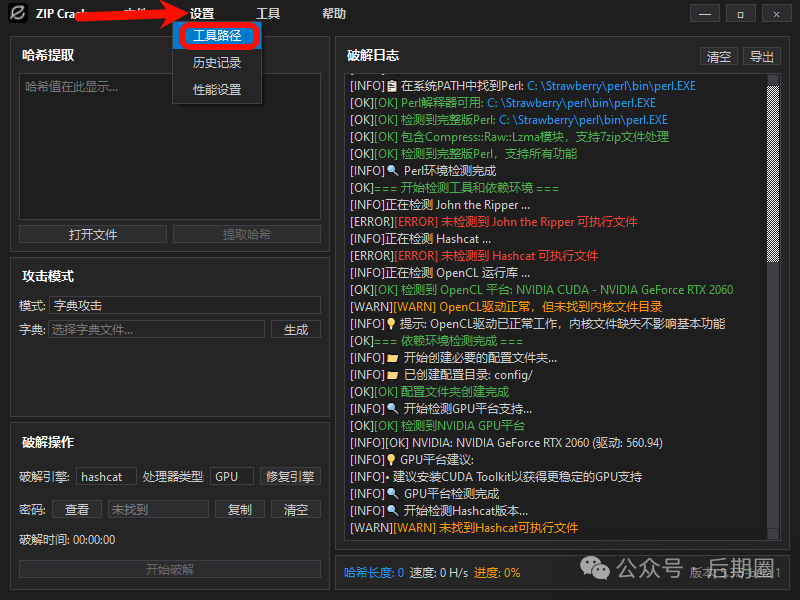Click the 修复引擎 button
This screenshot has height=600, width=800.
click(289, 476)
